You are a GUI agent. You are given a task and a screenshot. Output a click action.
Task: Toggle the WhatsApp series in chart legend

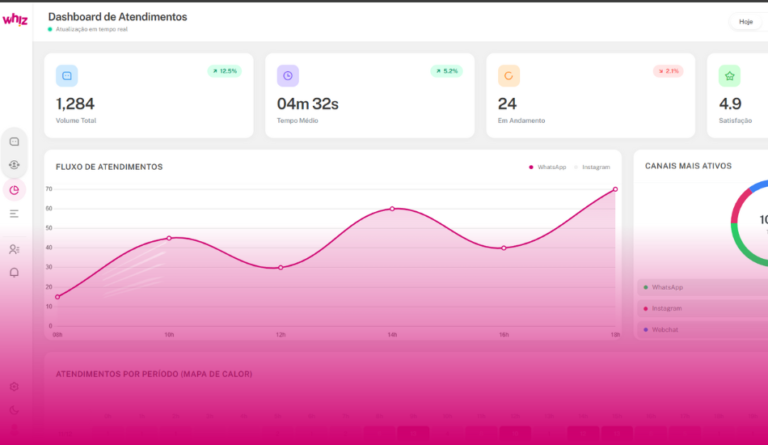click(x=550, y=167)
